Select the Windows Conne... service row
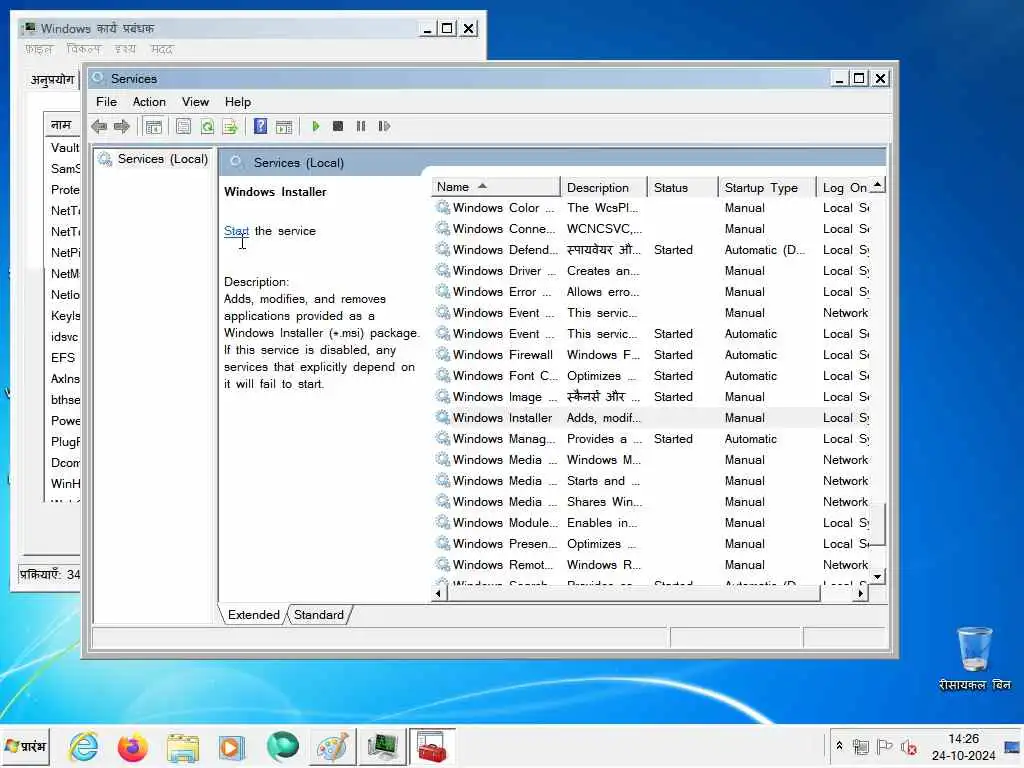Viewport: 1024px width, 768px height. coord(651,229)
